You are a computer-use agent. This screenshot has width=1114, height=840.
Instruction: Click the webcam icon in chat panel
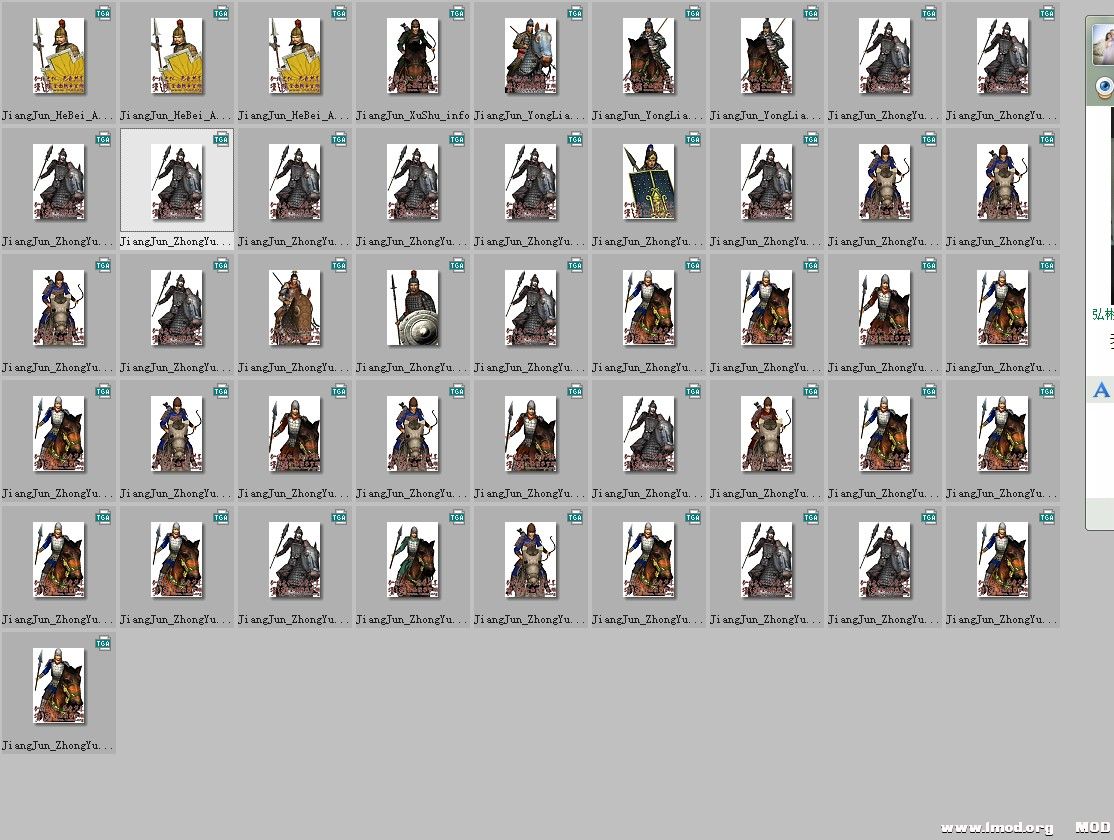tap(1104, 88)
